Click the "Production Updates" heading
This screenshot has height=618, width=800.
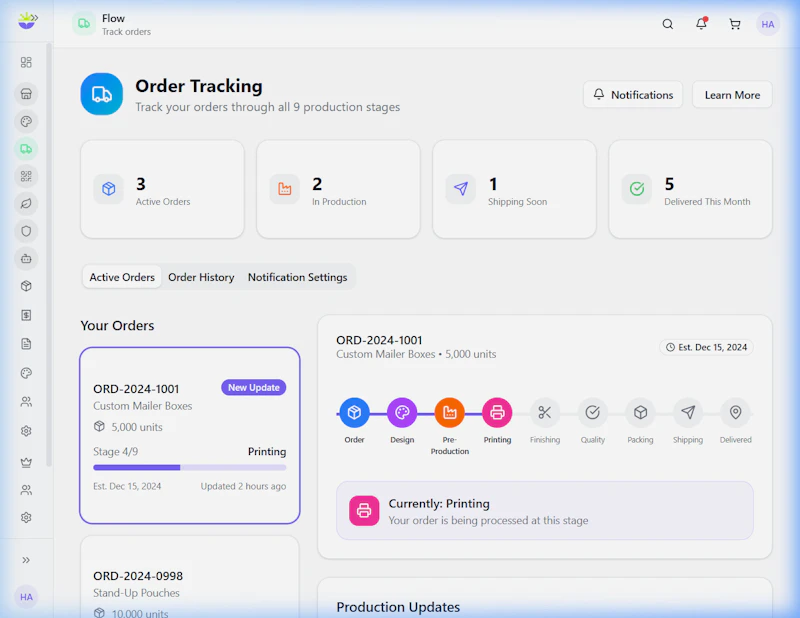pos(398,607)
